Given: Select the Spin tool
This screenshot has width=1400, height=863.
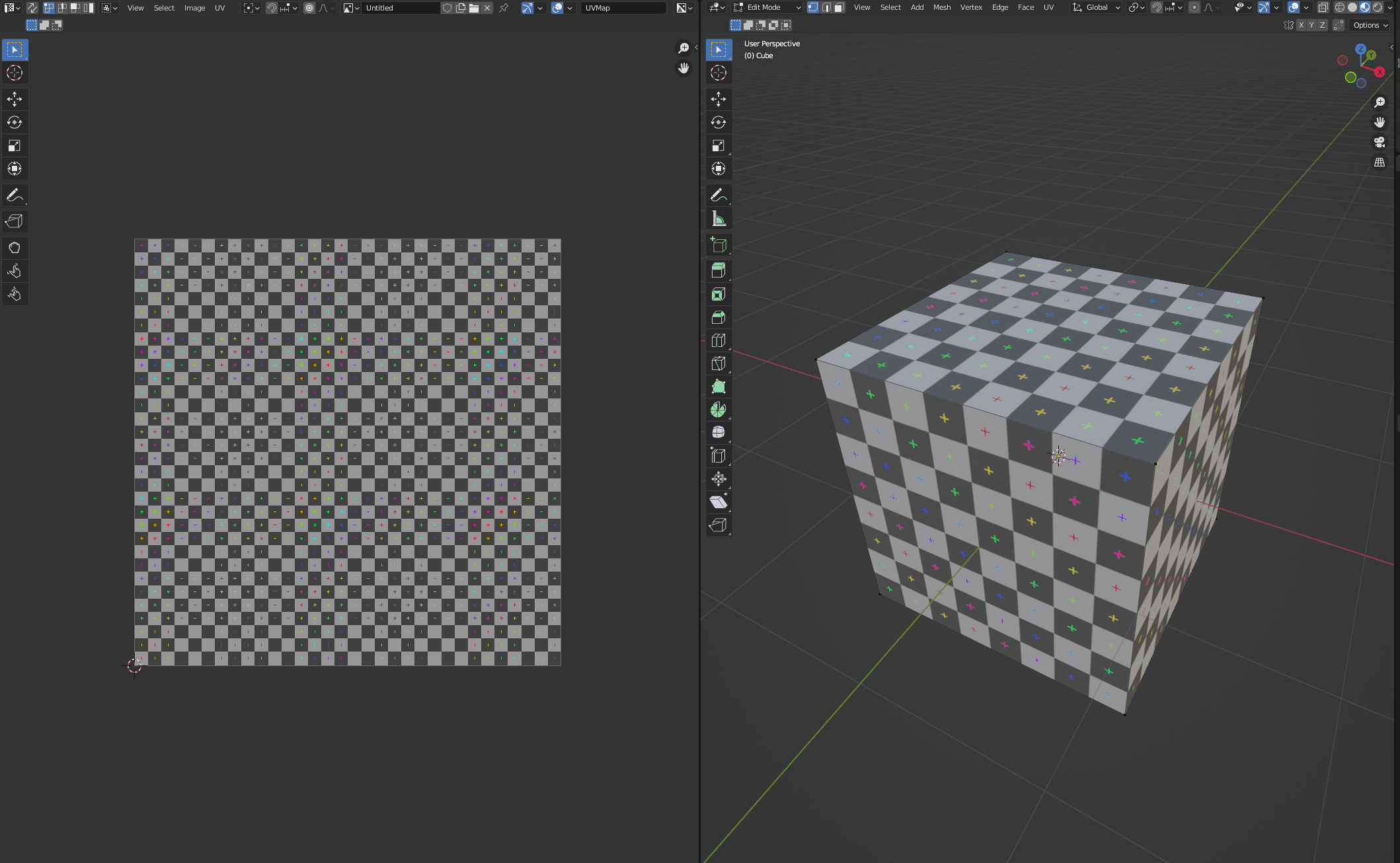Looking at the screenshot, I should (x=719, y=410).
